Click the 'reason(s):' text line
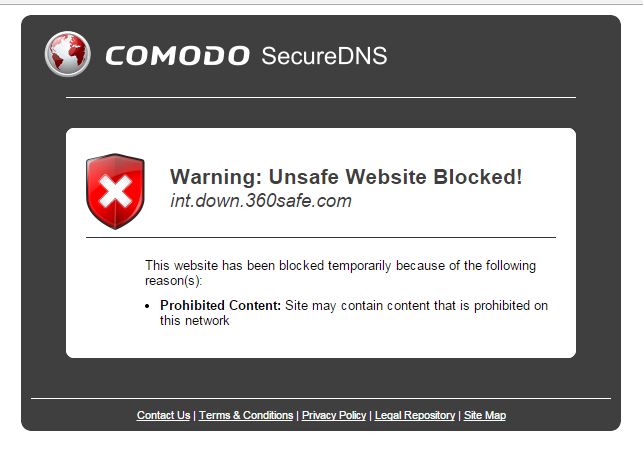This screenshot has width=643, height=456. click(173, 281)
